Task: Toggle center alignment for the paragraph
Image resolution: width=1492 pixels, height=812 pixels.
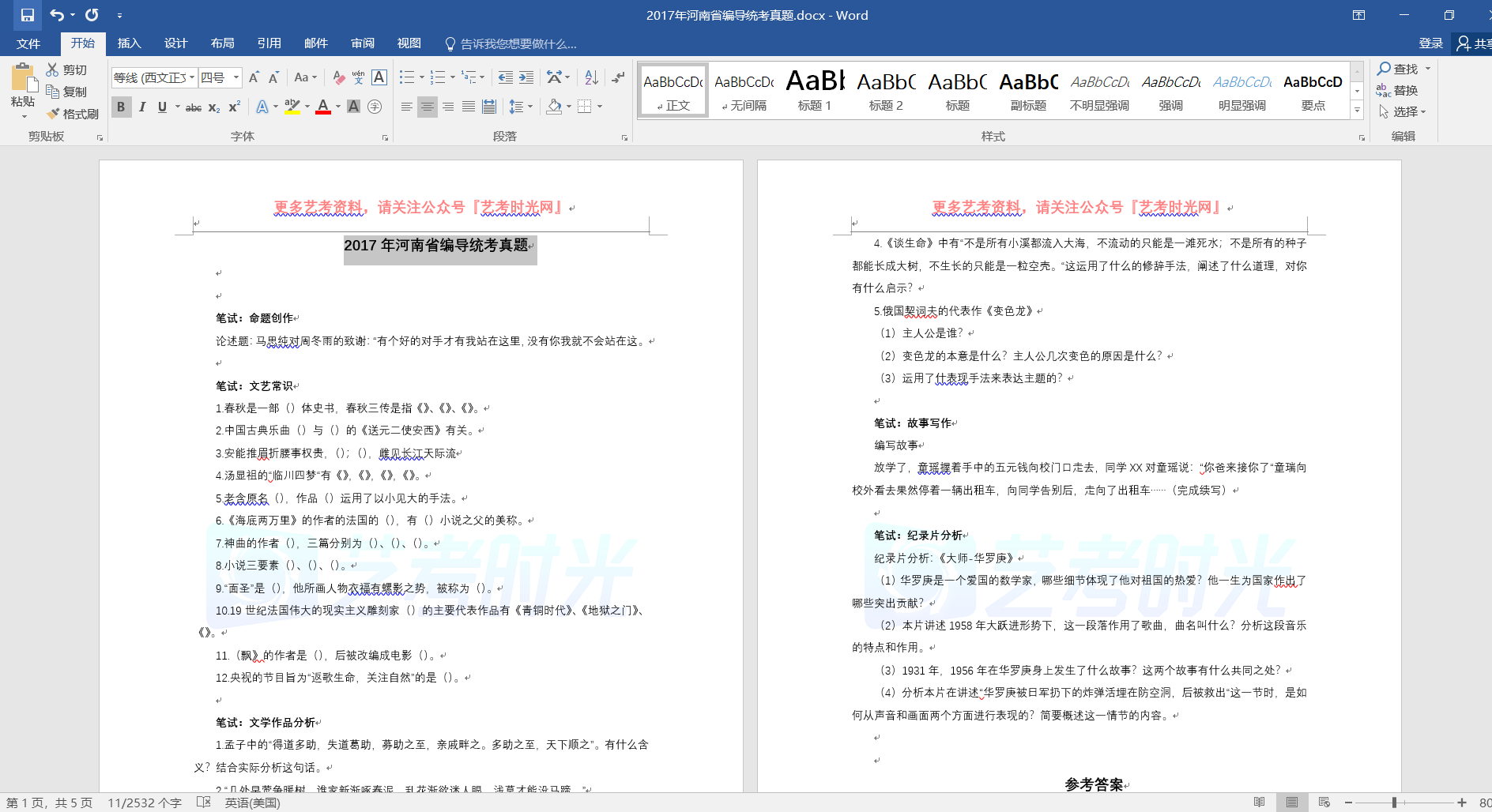Action: (427, 107)
